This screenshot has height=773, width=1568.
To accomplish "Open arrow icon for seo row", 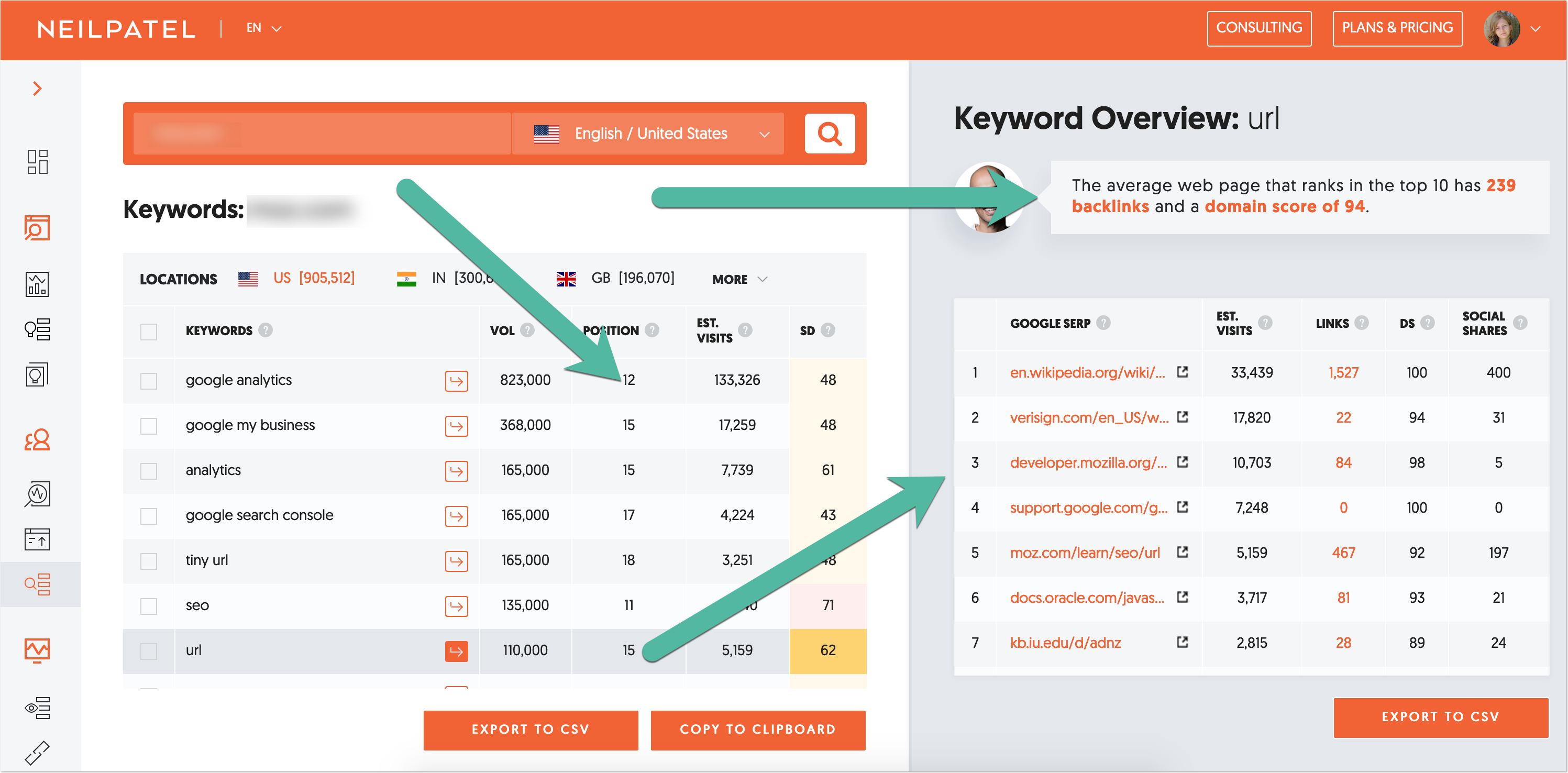I will tap(457, 606).
